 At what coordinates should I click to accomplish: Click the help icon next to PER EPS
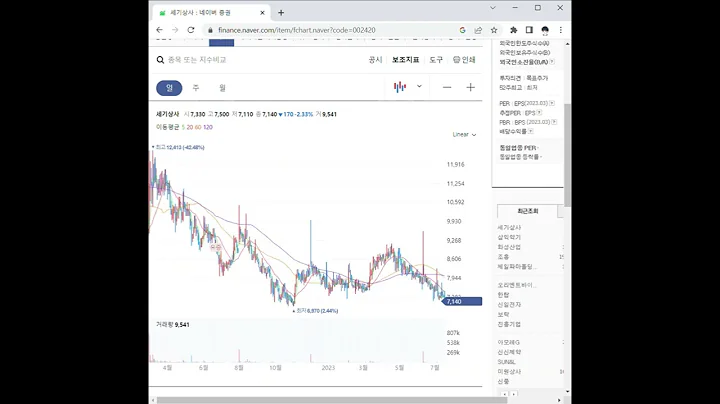(552, 103)
